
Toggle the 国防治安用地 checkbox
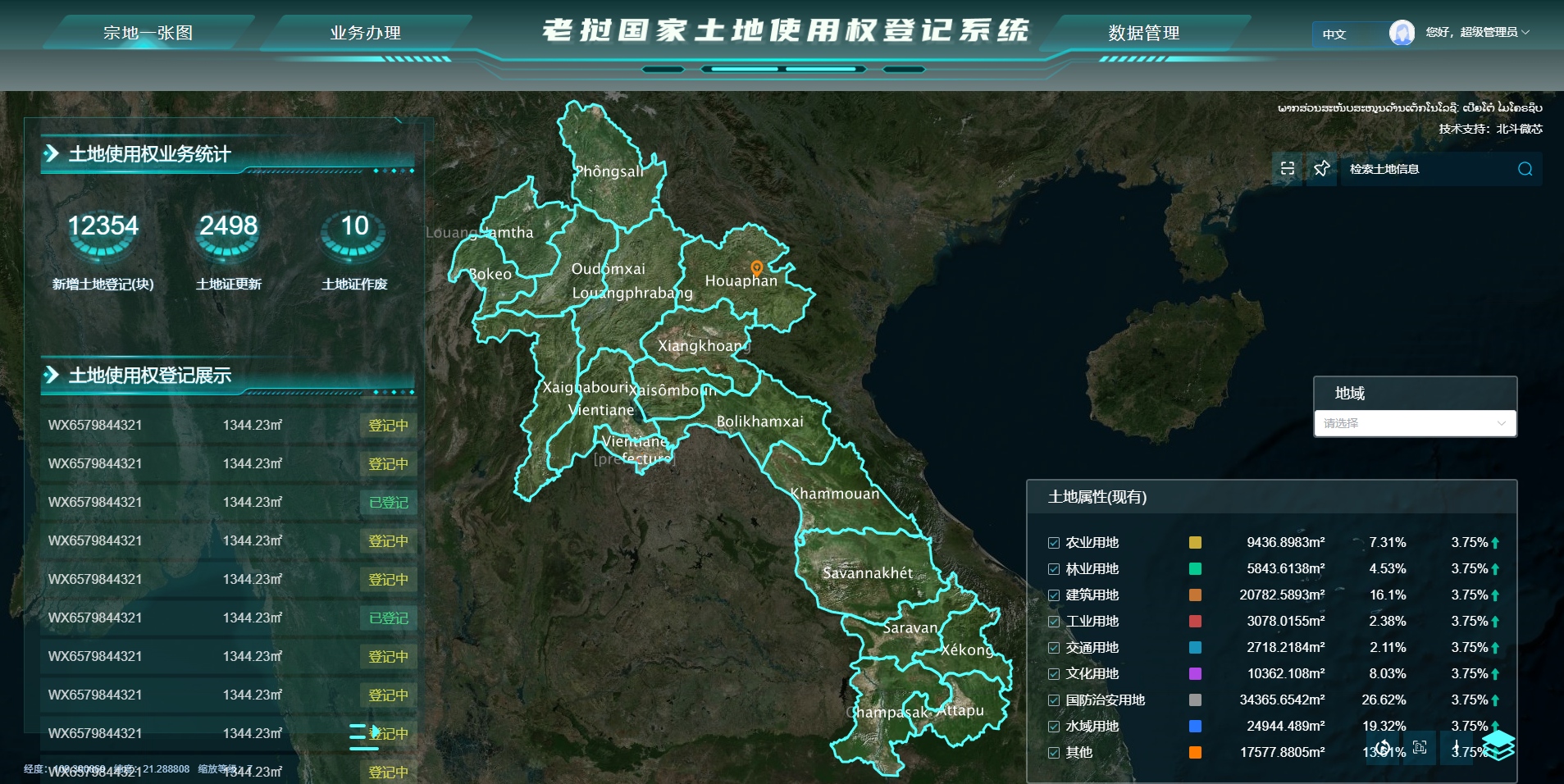1054,700
